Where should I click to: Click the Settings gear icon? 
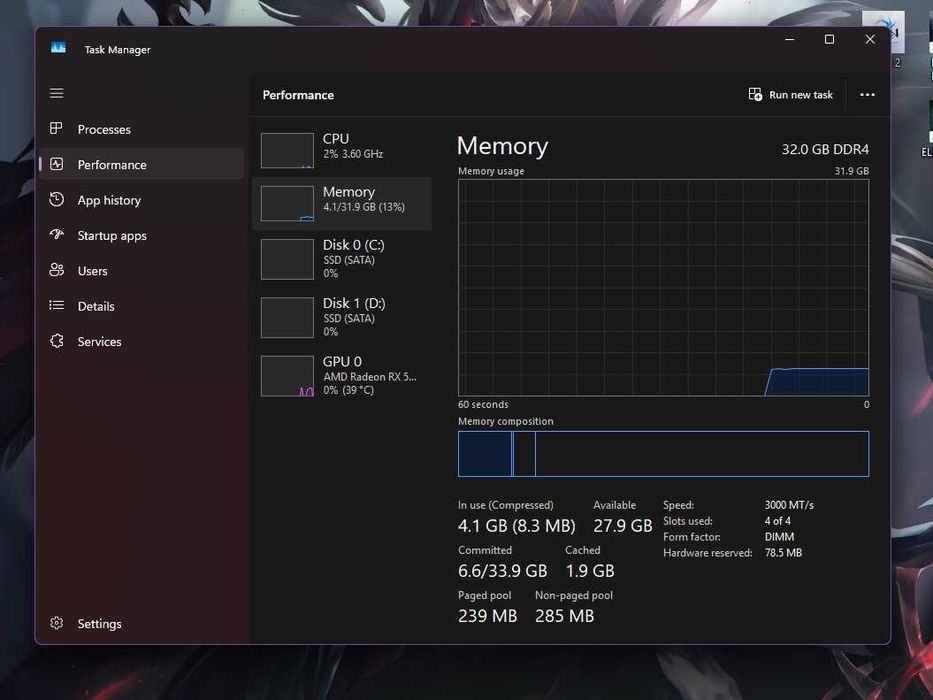click(x=57, y=623)
